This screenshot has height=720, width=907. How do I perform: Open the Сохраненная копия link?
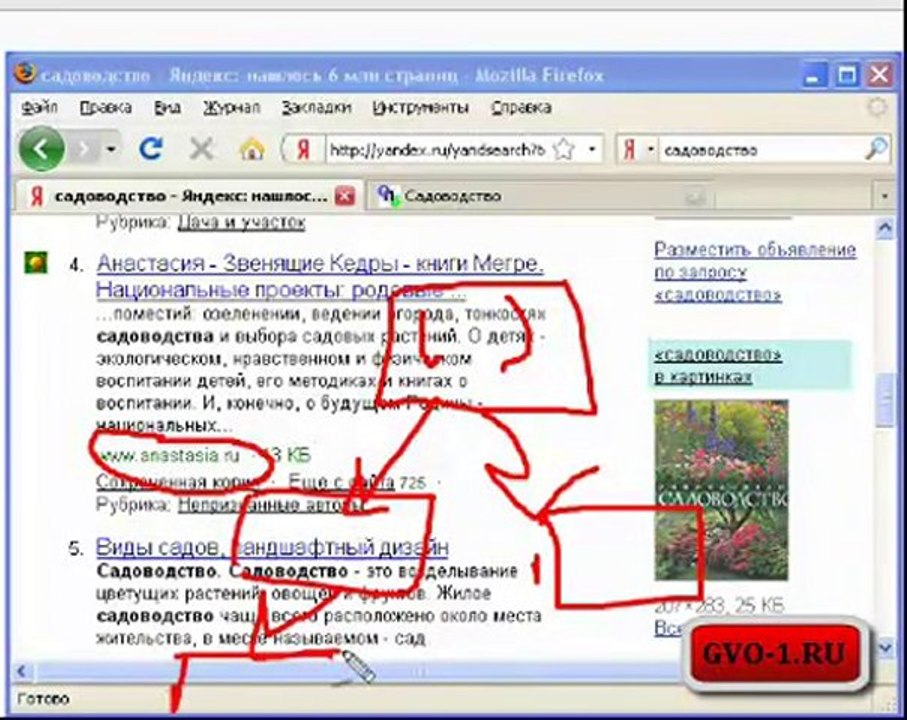pyautogui.click(x=178, y=481)
